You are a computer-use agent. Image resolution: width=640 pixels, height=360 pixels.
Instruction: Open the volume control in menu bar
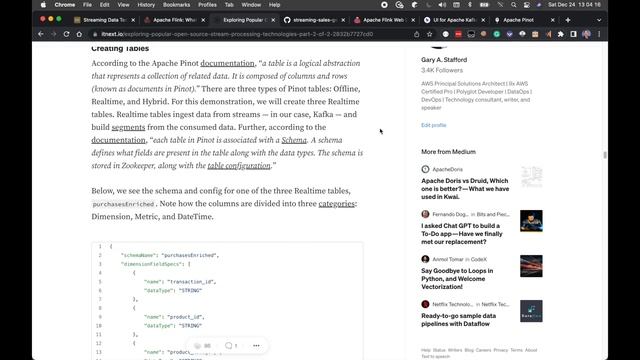coord(442,5)
